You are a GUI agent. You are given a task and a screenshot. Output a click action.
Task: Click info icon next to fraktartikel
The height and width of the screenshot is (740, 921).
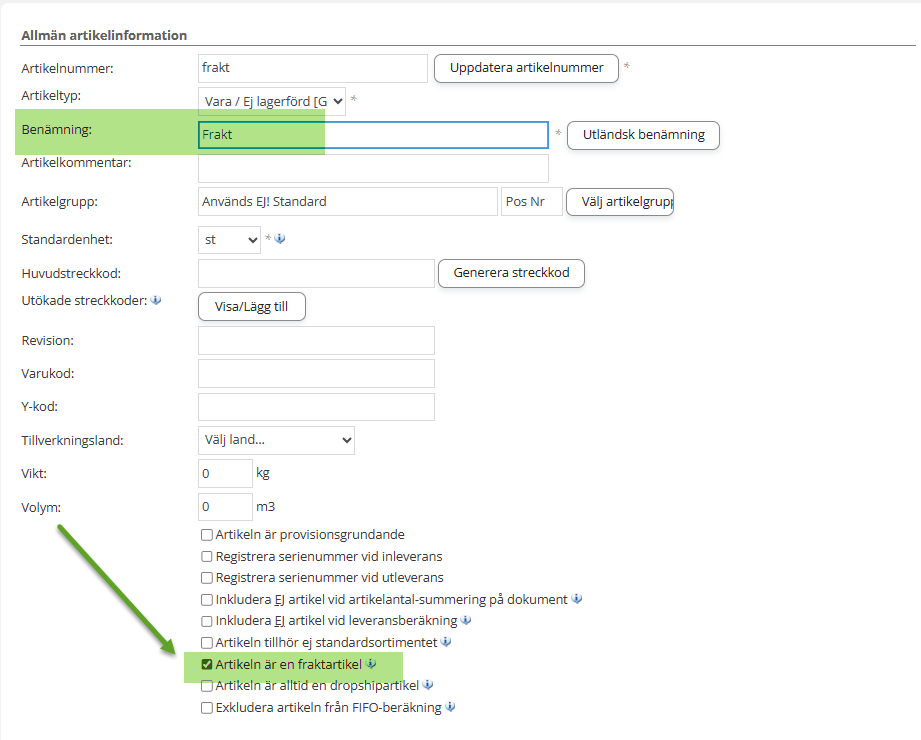click(x=371, y=663)
